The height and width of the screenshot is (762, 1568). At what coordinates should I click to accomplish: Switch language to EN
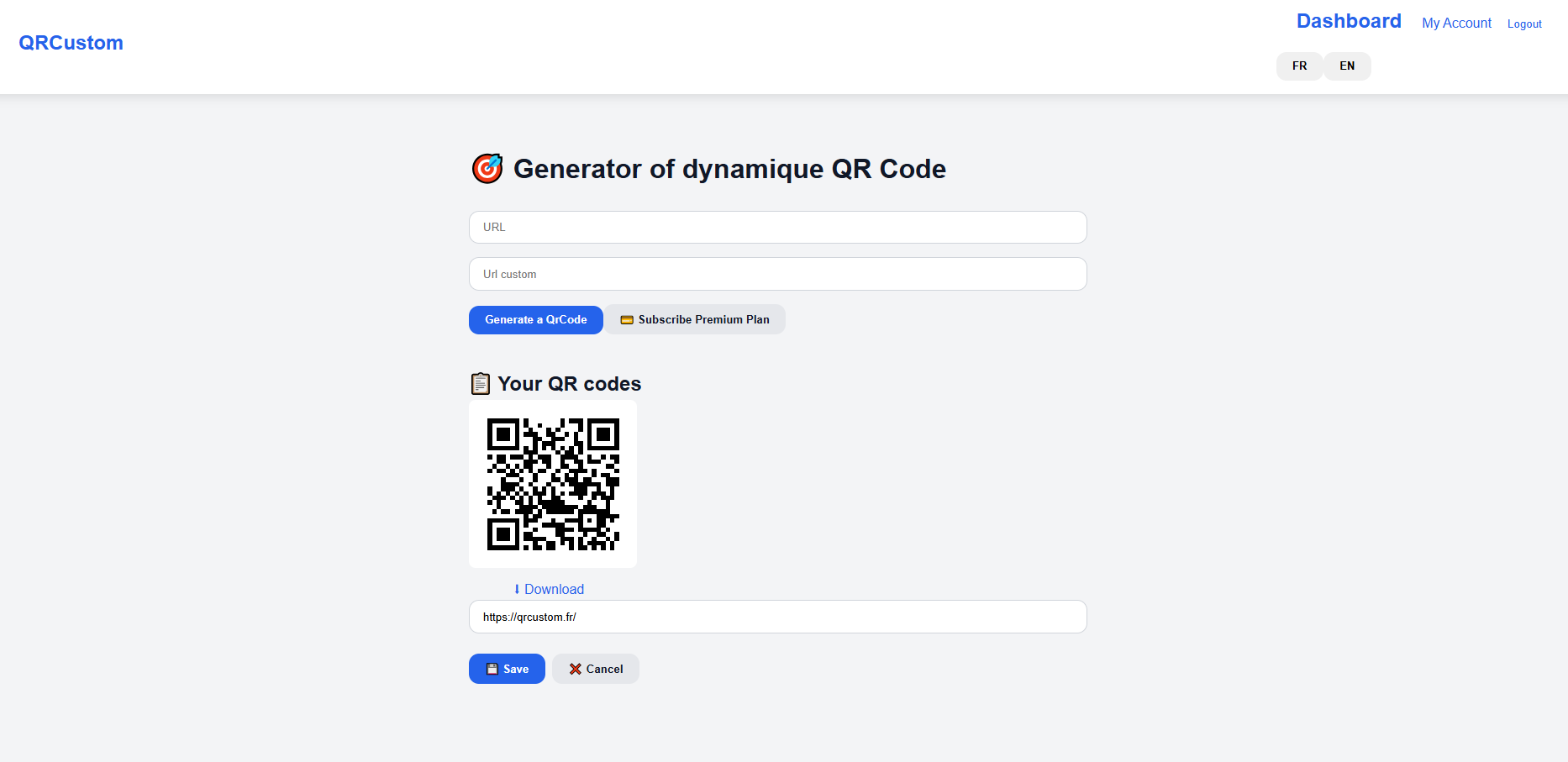1347,66
